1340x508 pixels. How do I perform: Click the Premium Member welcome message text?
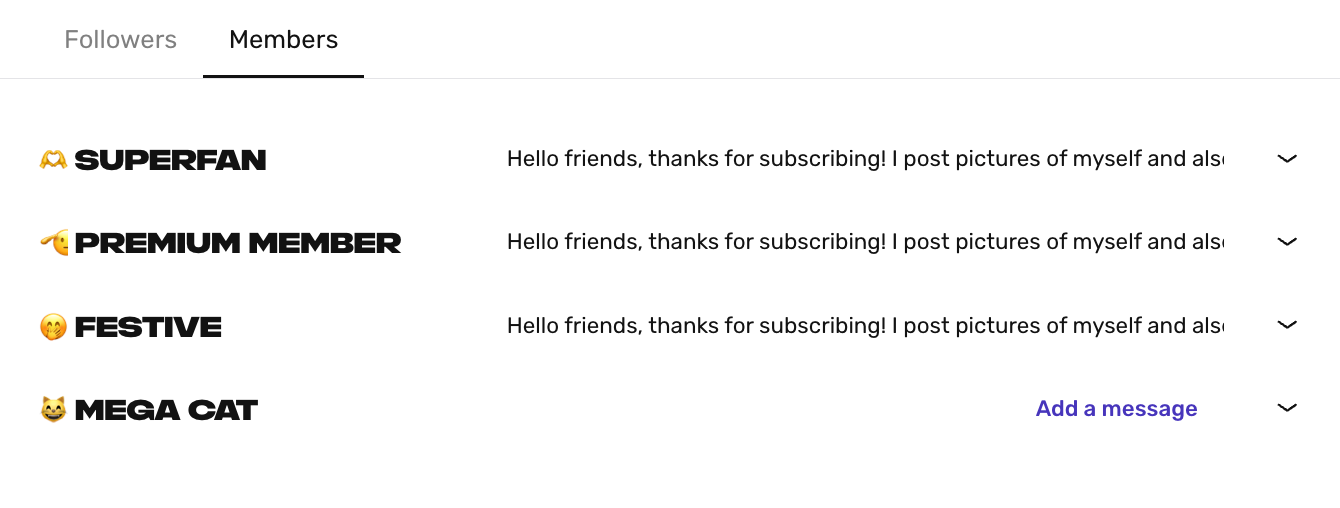click(865, 242)
